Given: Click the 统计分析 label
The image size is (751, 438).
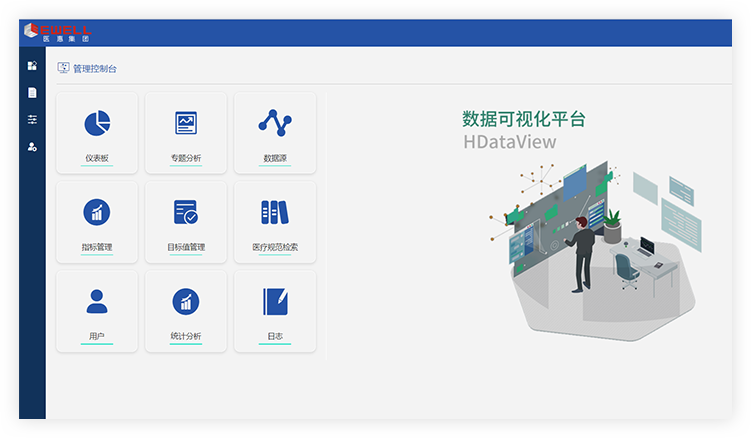Looking at the screenshot, I should coord(186,336).
